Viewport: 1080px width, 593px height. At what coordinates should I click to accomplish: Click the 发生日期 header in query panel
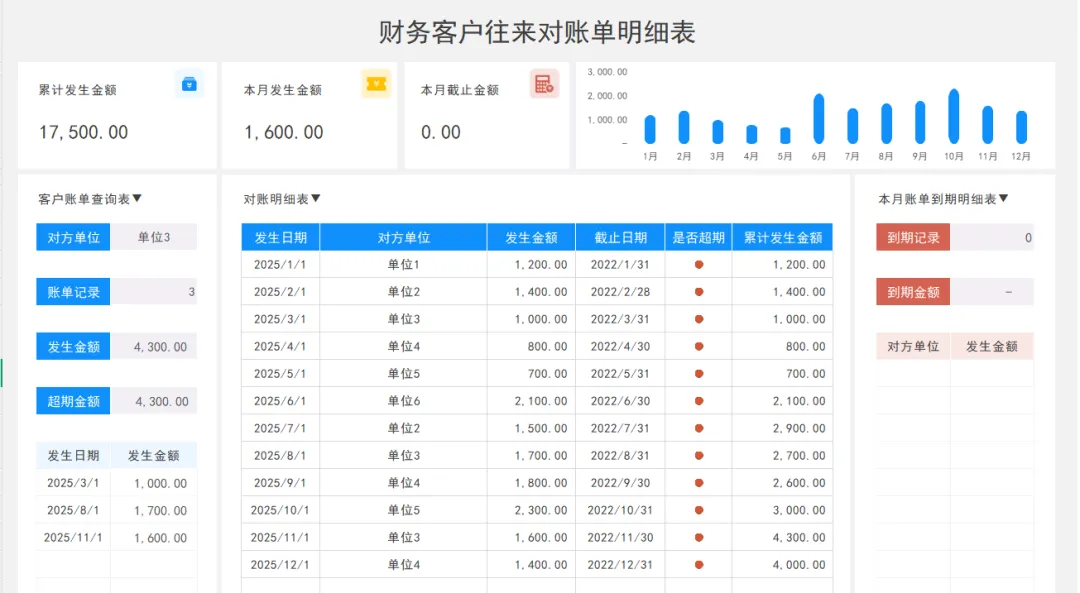pyautogui.click(x=73, y=455)
